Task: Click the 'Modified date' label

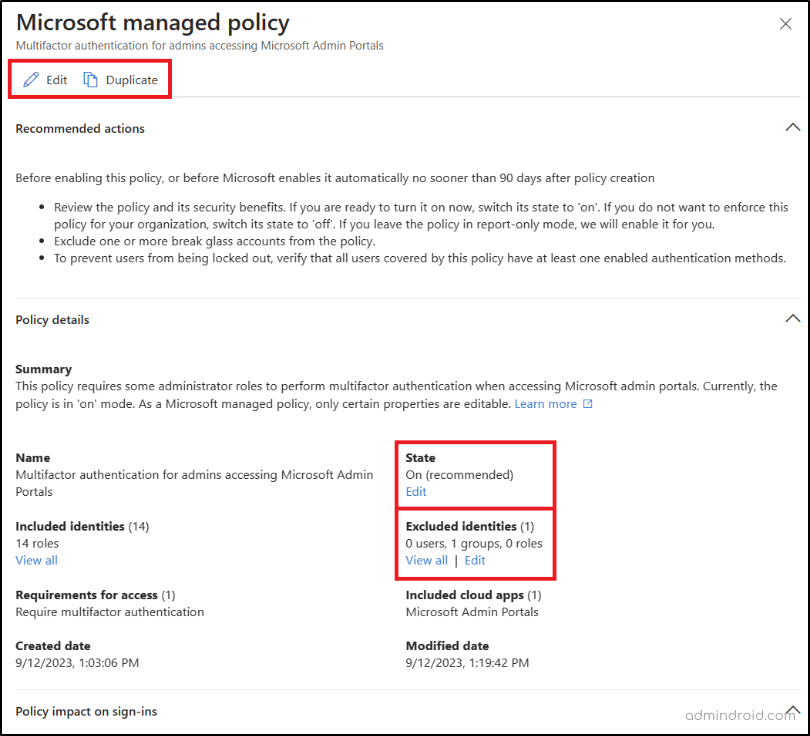Action: (447, 646)
